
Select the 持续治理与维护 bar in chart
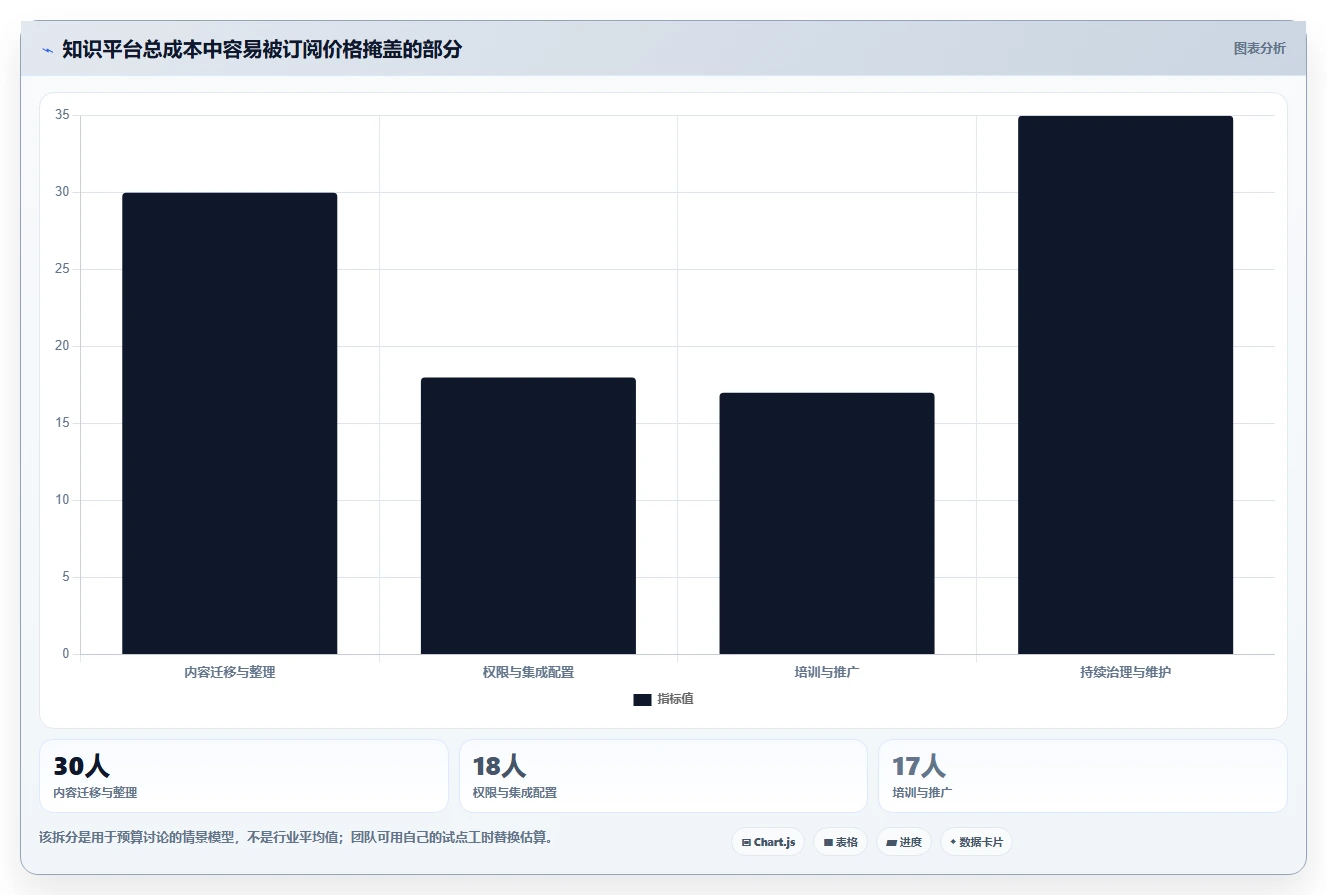[1125, 385]
